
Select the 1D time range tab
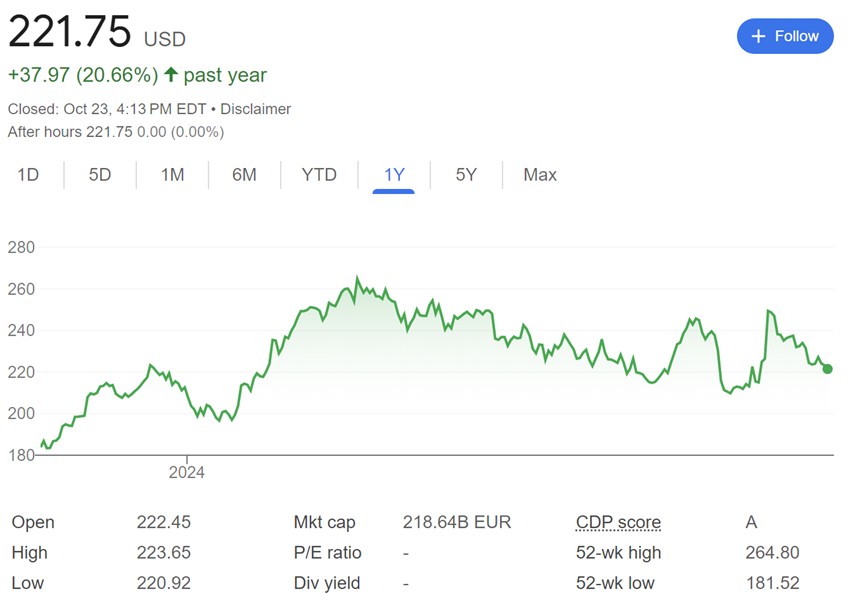pos(28,175)
